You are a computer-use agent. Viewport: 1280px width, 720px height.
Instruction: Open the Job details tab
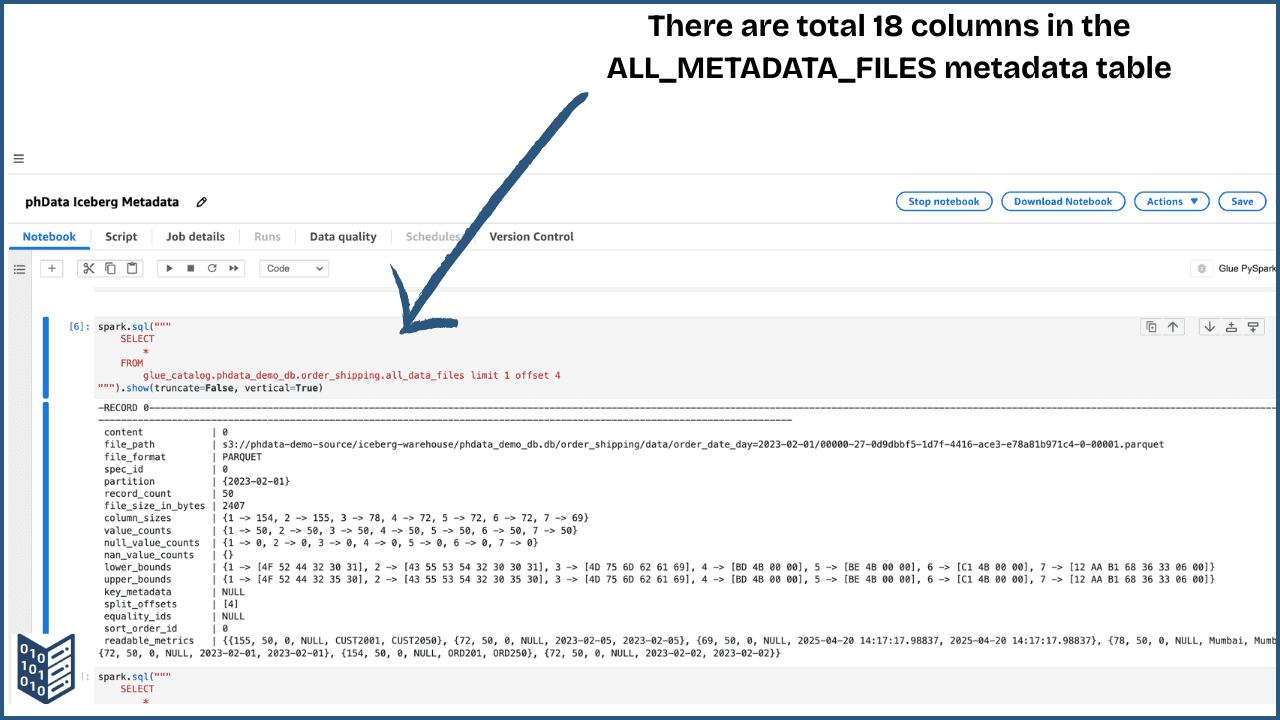pyautogui.click(x=195, y=237)
